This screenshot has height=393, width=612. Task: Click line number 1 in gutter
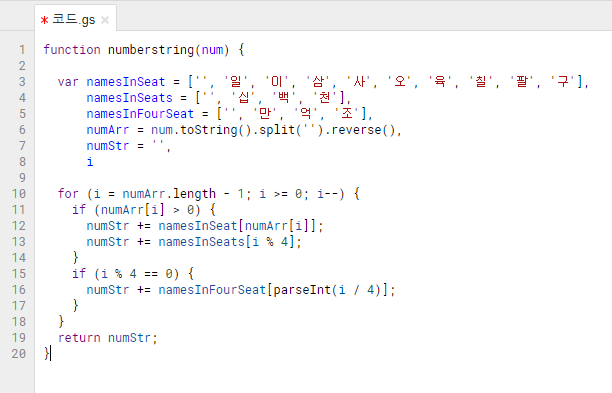click(x=22, y=50)
